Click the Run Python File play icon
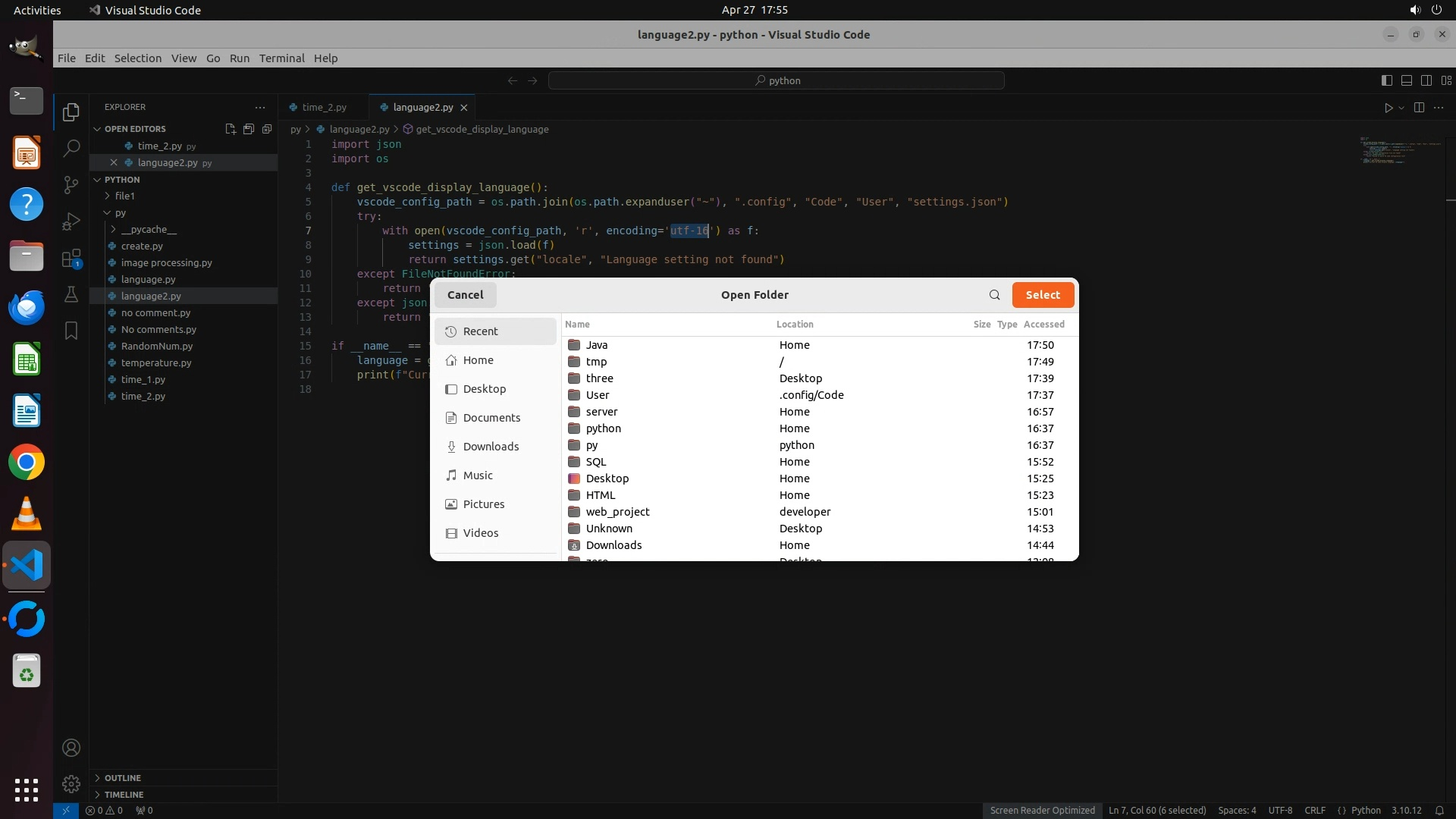Screen dimensions: 1456x819 click(1388, 108)
